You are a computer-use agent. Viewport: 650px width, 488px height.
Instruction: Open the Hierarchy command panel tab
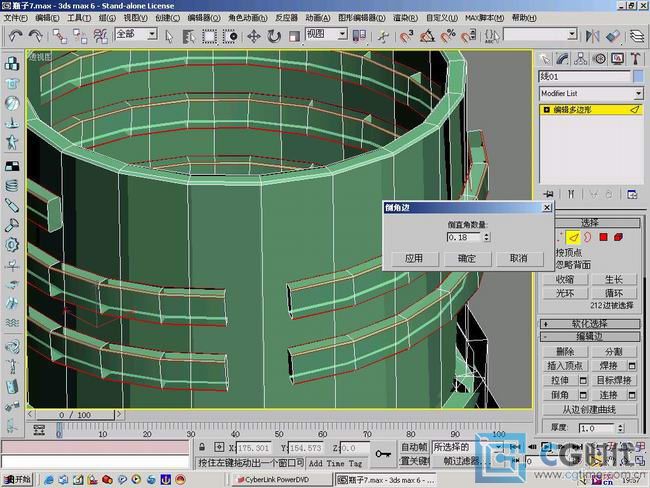[x=581, y=59]
